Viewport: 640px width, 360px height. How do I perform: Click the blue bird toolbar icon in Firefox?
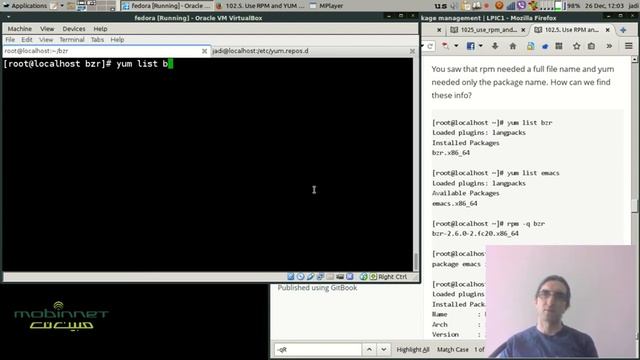(545, 46)
